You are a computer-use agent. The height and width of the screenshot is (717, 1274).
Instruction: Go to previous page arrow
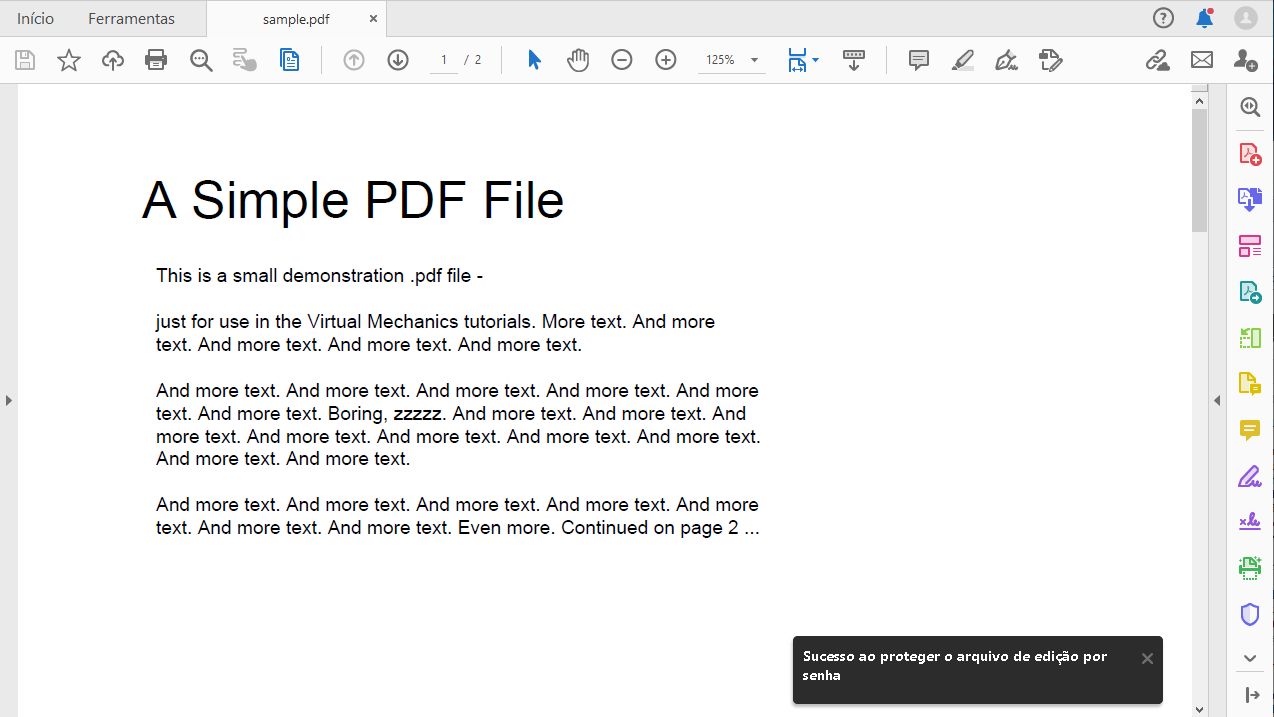click(x=354, y=60)
